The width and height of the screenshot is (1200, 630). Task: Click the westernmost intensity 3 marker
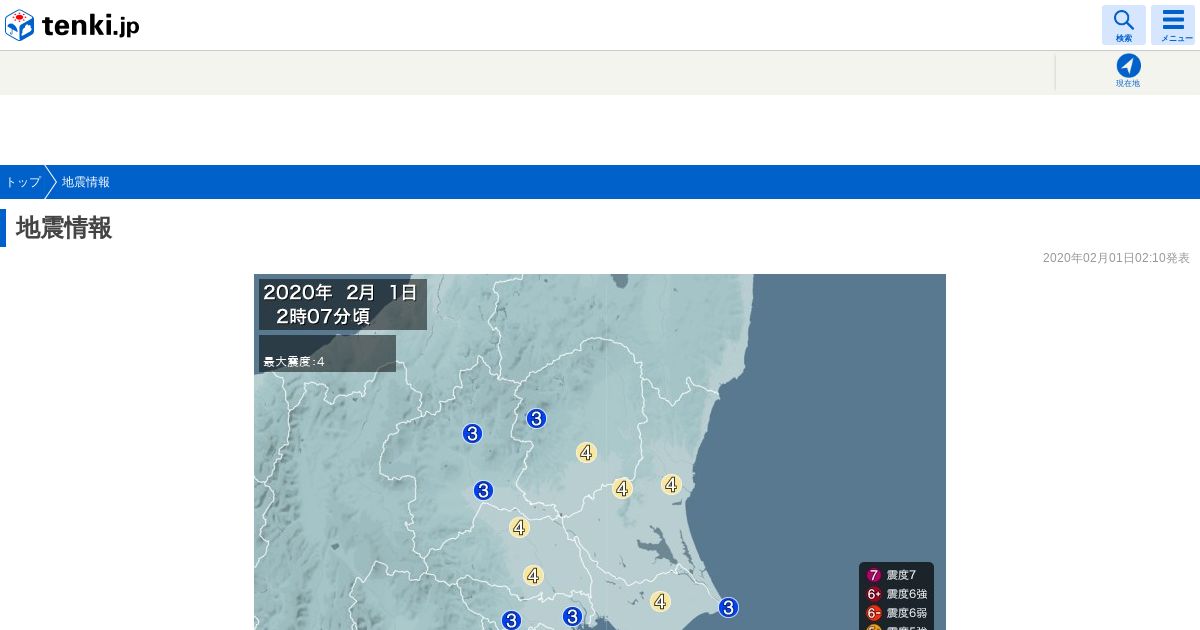click(473, 434)
